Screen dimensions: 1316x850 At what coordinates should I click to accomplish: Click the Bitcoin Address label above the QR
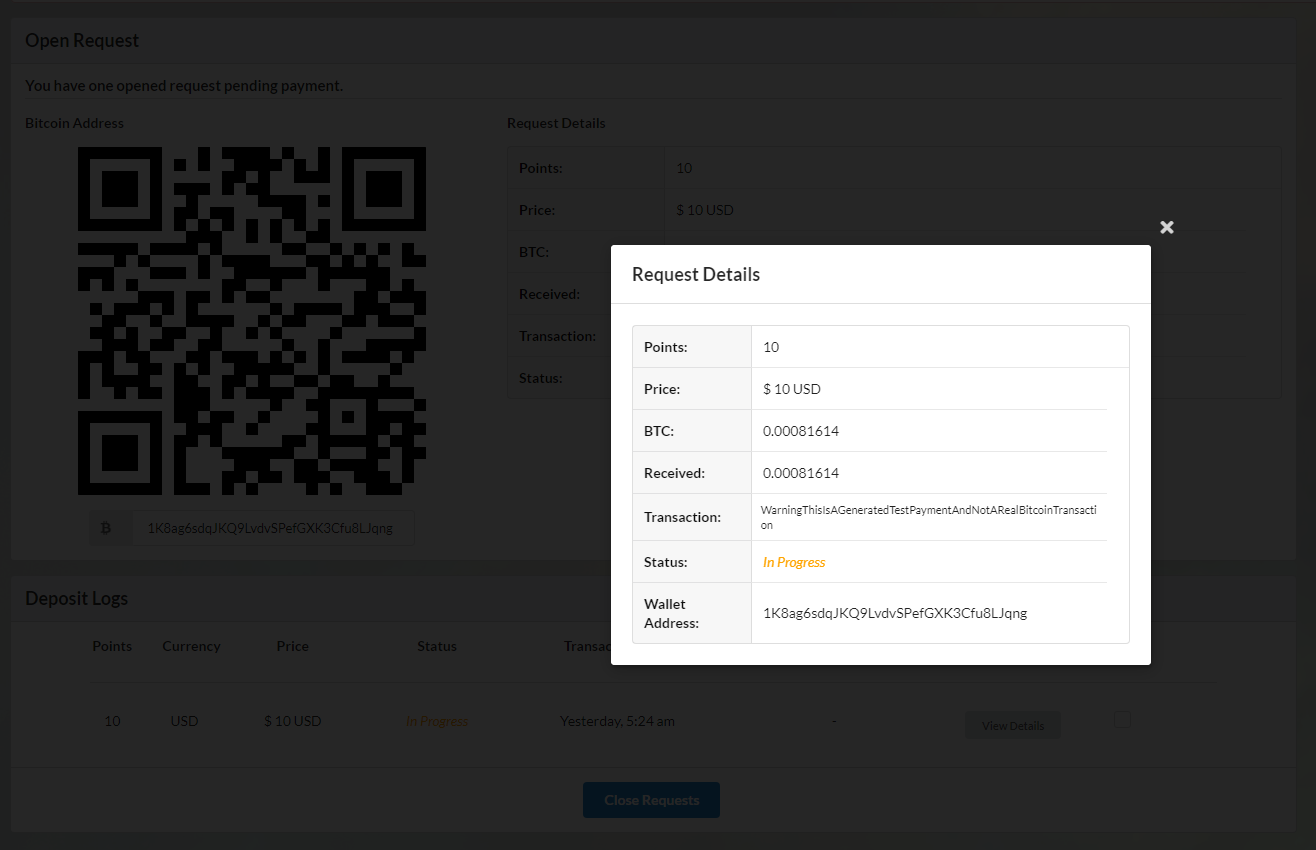[x=75, y=123]
